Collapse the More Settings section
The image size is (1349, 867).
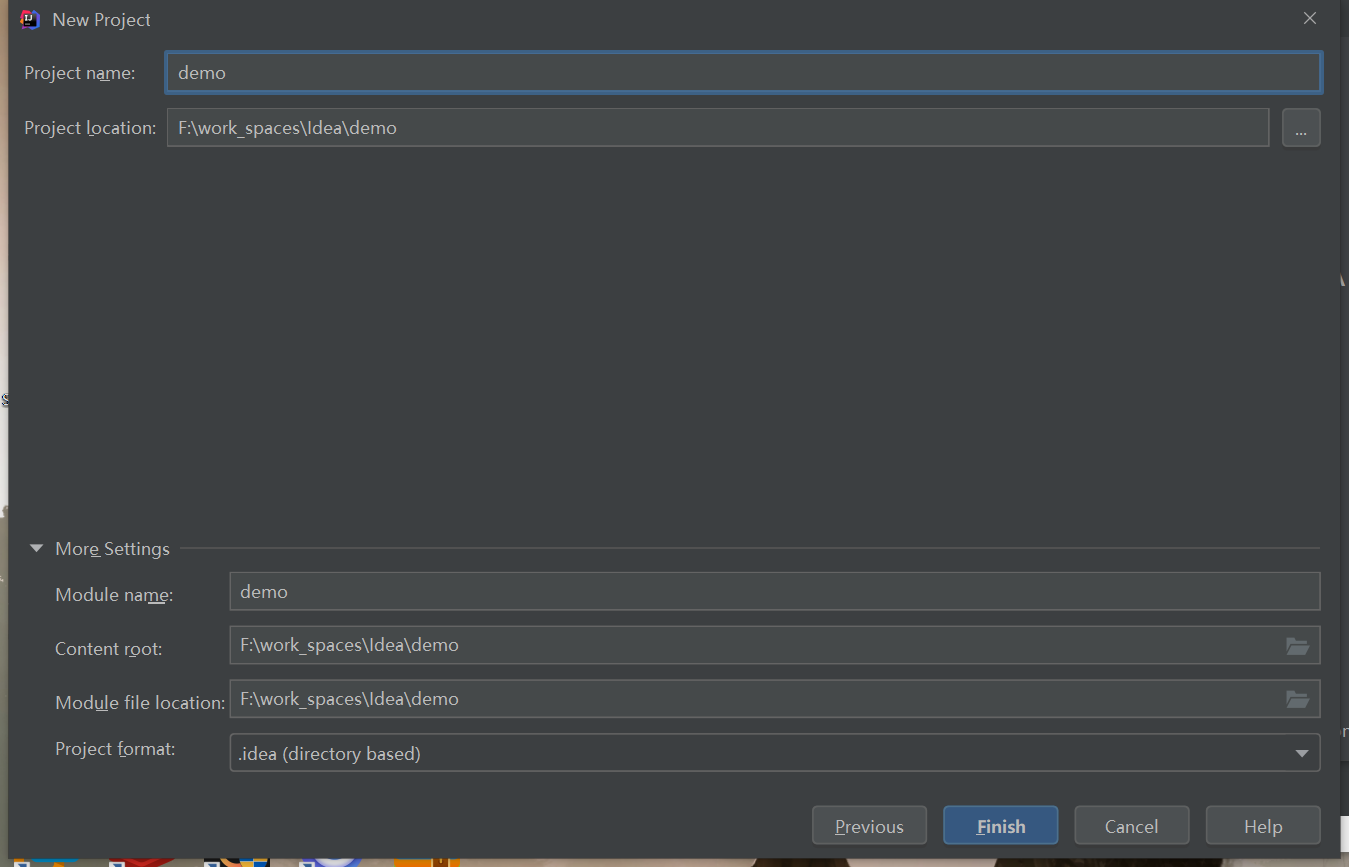pyautogui.click(x=37, y=549)
